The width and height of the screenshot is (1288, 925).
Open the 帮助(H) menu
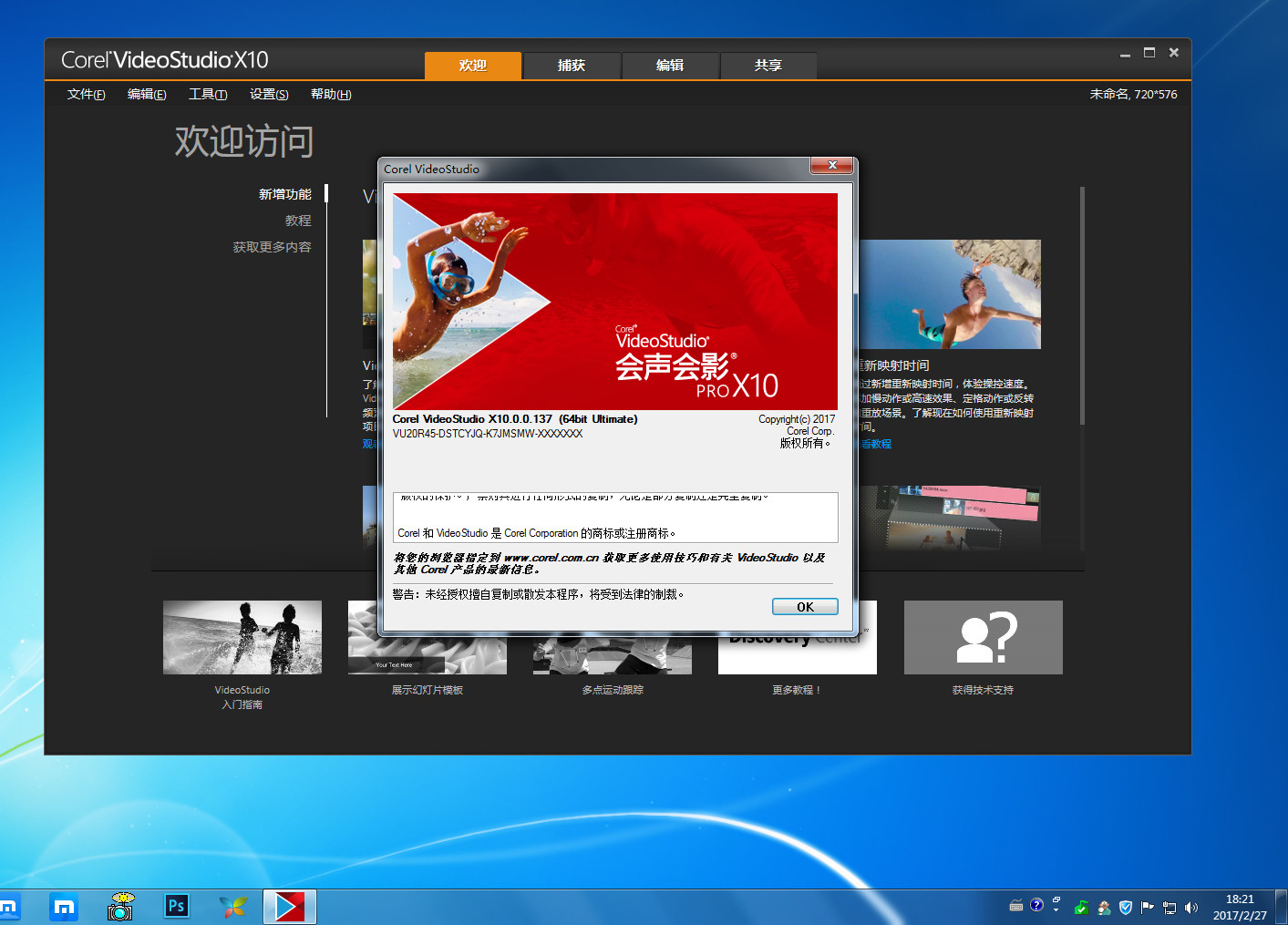tap(331, 94)
